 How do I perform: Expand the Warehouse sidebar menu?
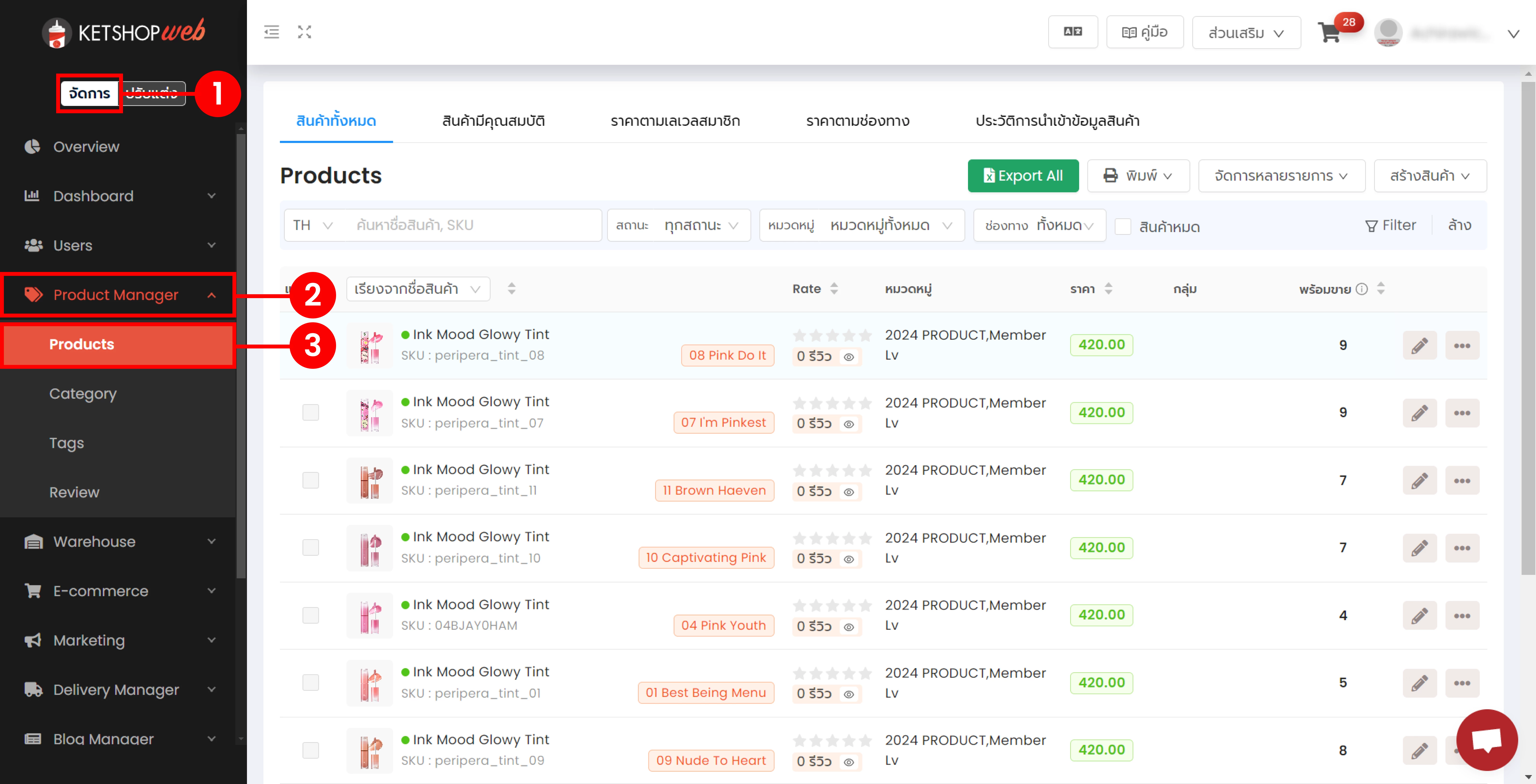click(x=118, y=542)
